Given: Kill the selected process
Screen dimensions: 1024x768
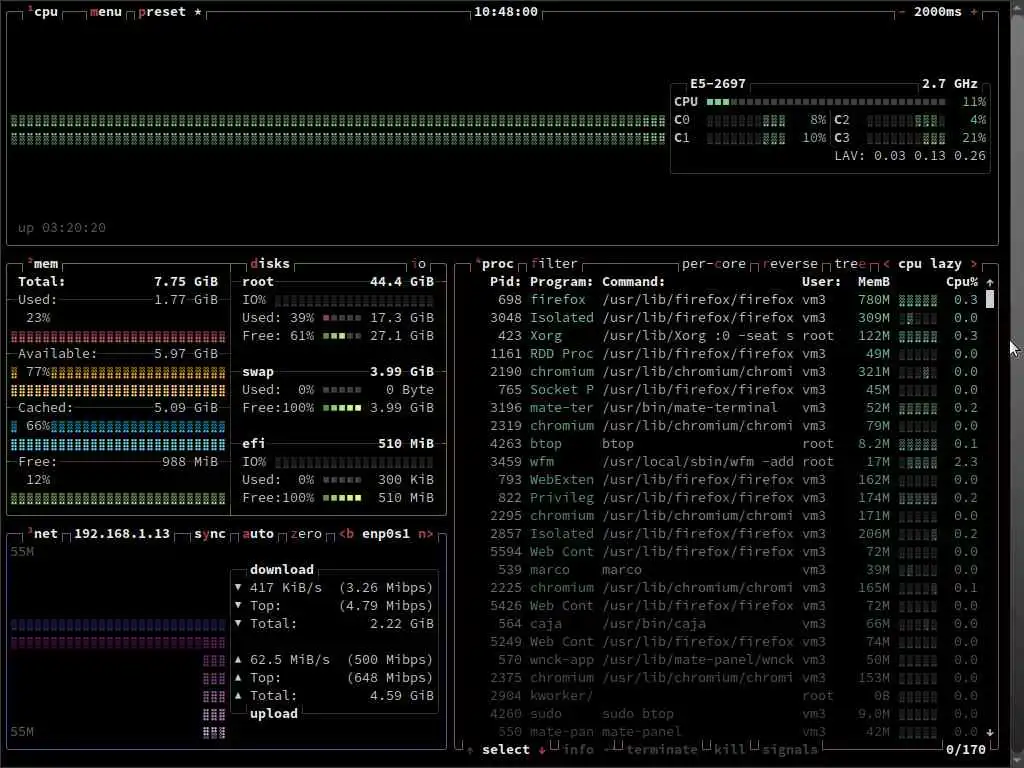Looking at the screenshot, I should point(729,750).
